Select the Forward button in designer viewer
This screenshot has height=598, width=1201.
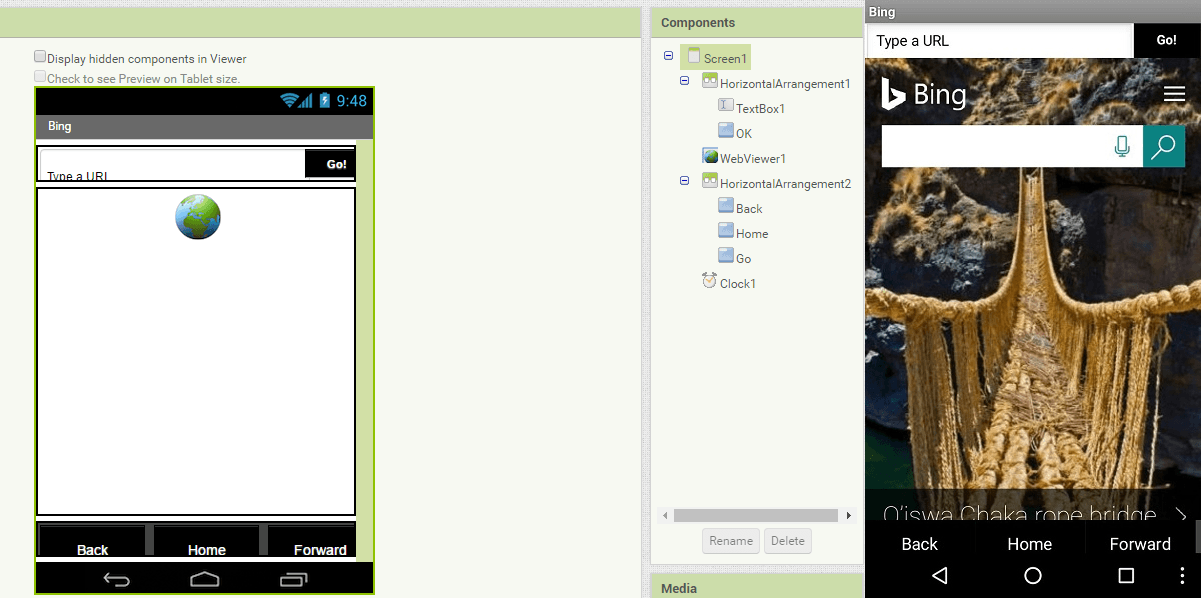(x=311, y=540)
